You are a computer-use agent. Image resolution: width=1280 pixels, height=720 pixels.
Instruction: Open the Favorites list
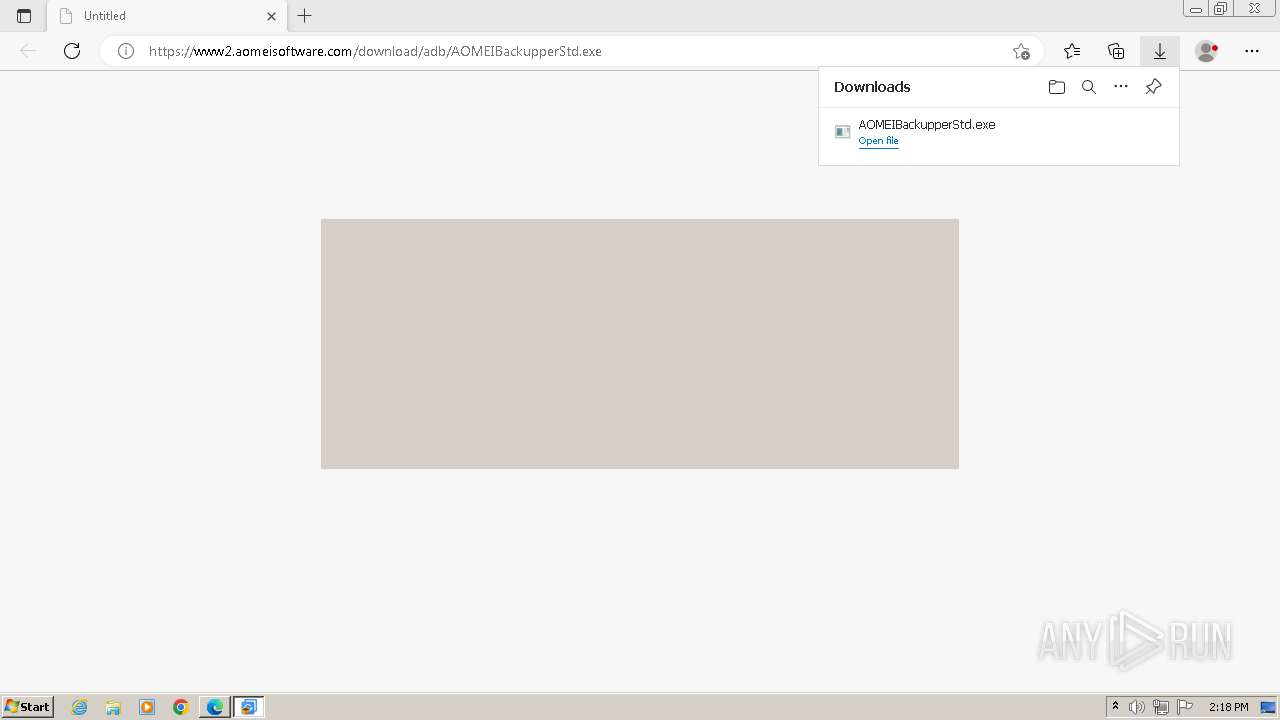(x=1072, y=51)
